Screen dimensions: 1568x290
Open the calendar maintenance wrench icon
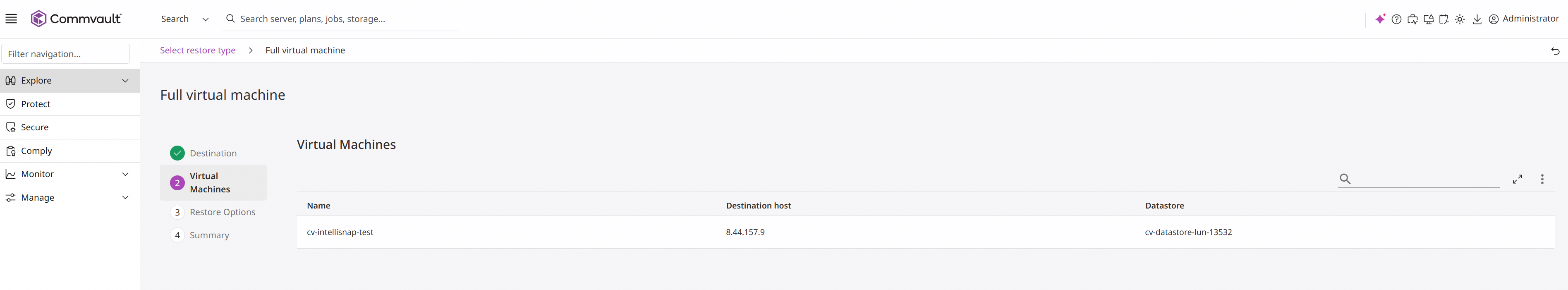[x=1444, y=19]
